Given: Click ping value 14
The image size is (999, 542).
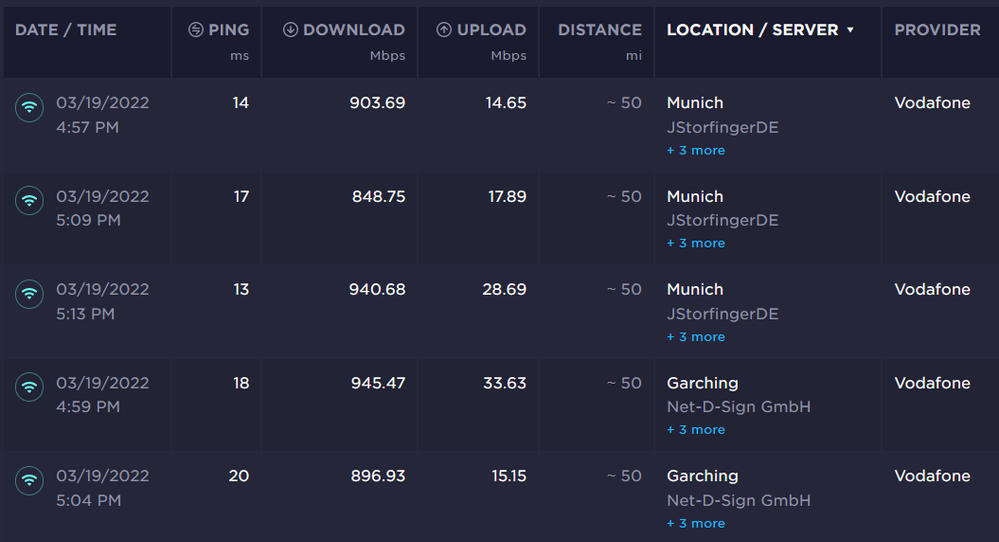Looking at the screenshot, I should [x=240, y=103].
